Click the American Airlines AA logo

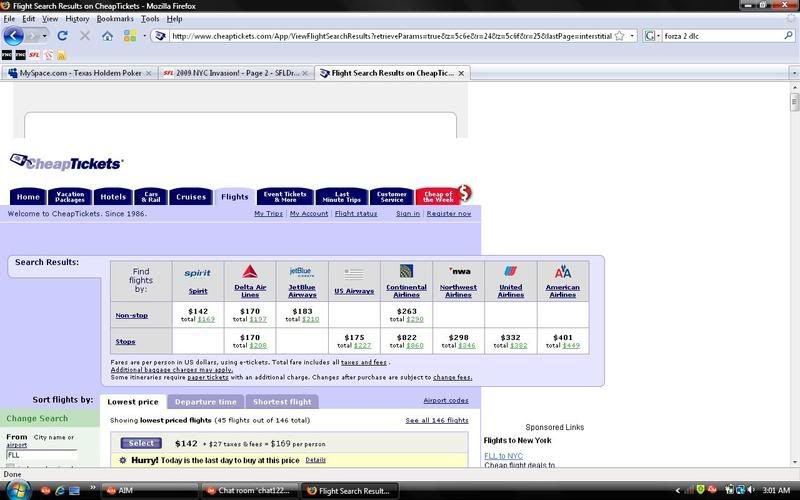(563, 271)
